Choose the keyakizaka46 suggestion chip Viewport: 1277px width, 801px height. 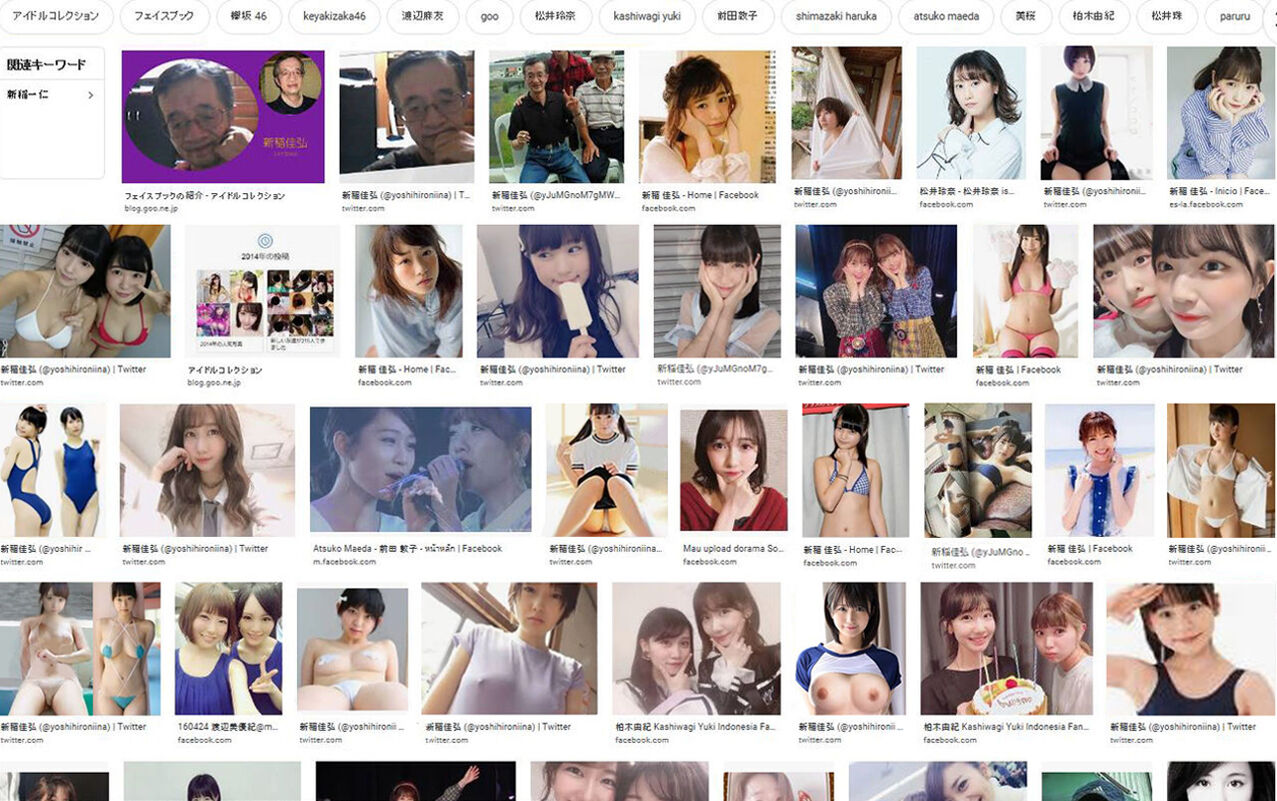pyautogui.click(x=334, y=16)
